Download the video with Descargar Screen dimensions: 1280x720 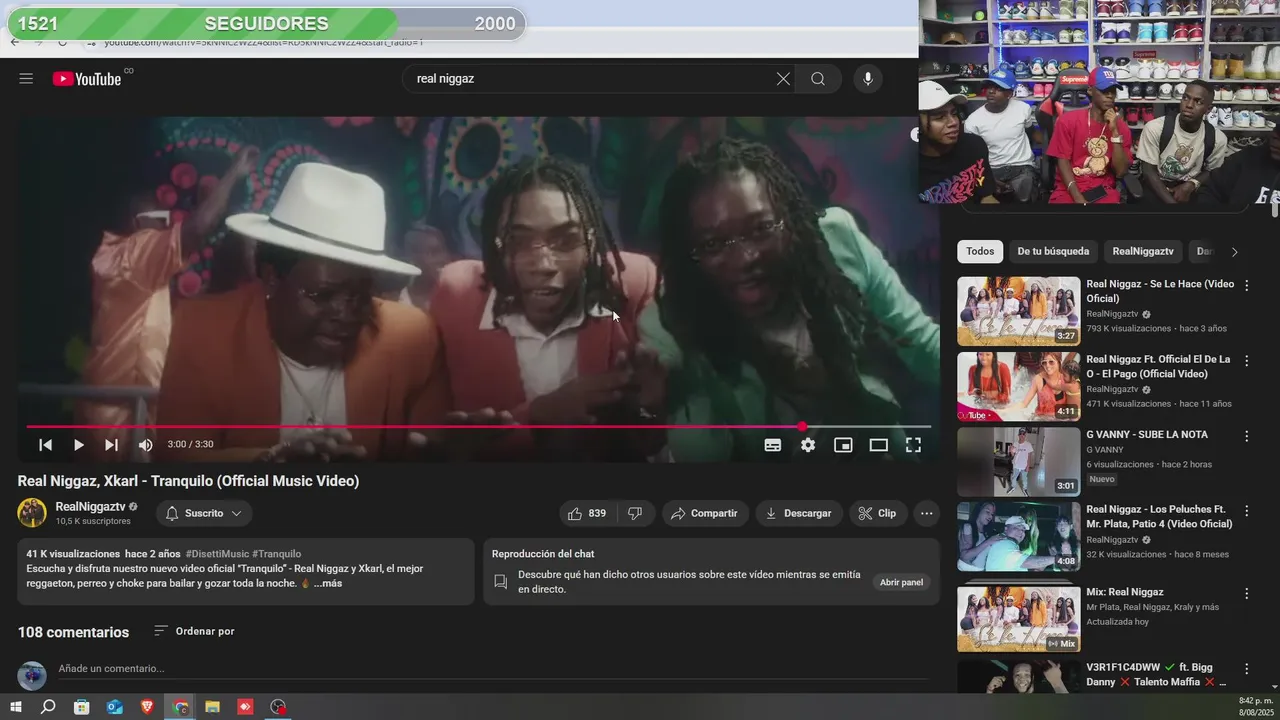798,513
